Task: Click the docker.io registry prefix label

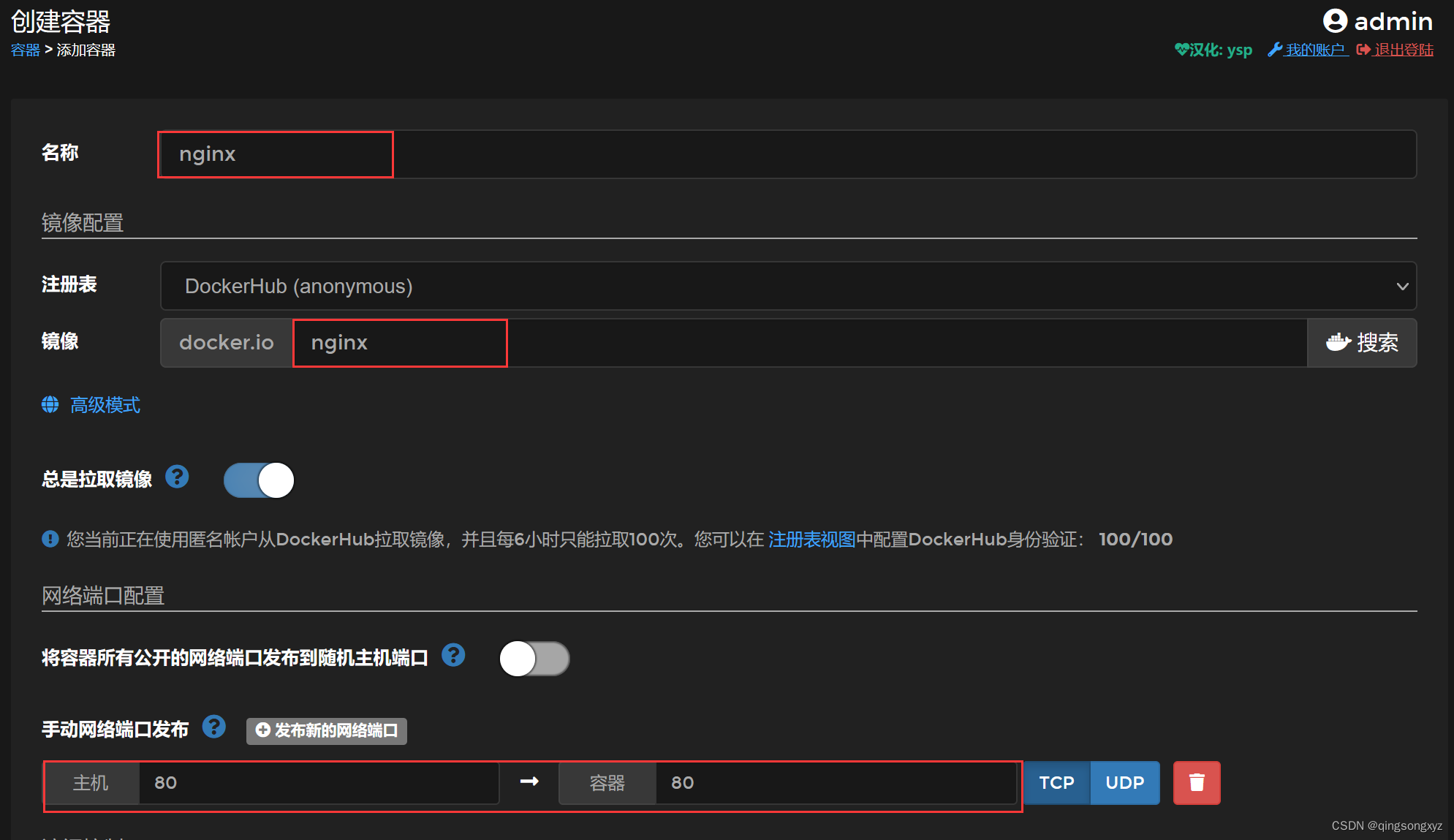Action: tap(227, 343)
